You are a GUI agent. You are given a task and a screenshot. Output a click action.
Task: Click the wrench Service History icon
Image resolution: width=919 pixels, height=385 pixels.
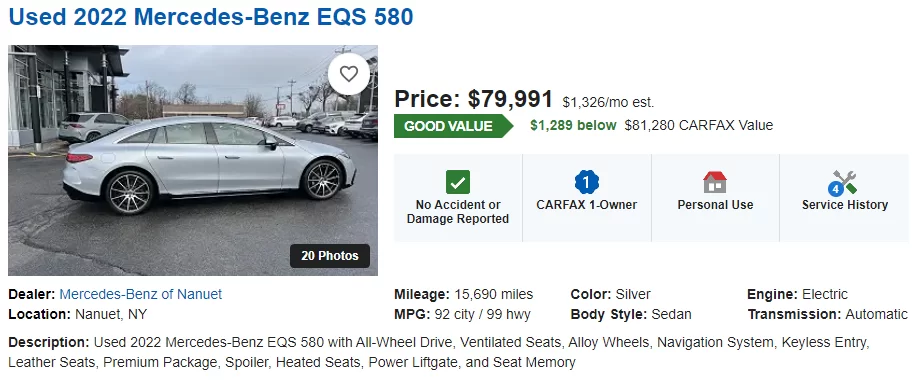pyautogui.click(x=843, y=182)
